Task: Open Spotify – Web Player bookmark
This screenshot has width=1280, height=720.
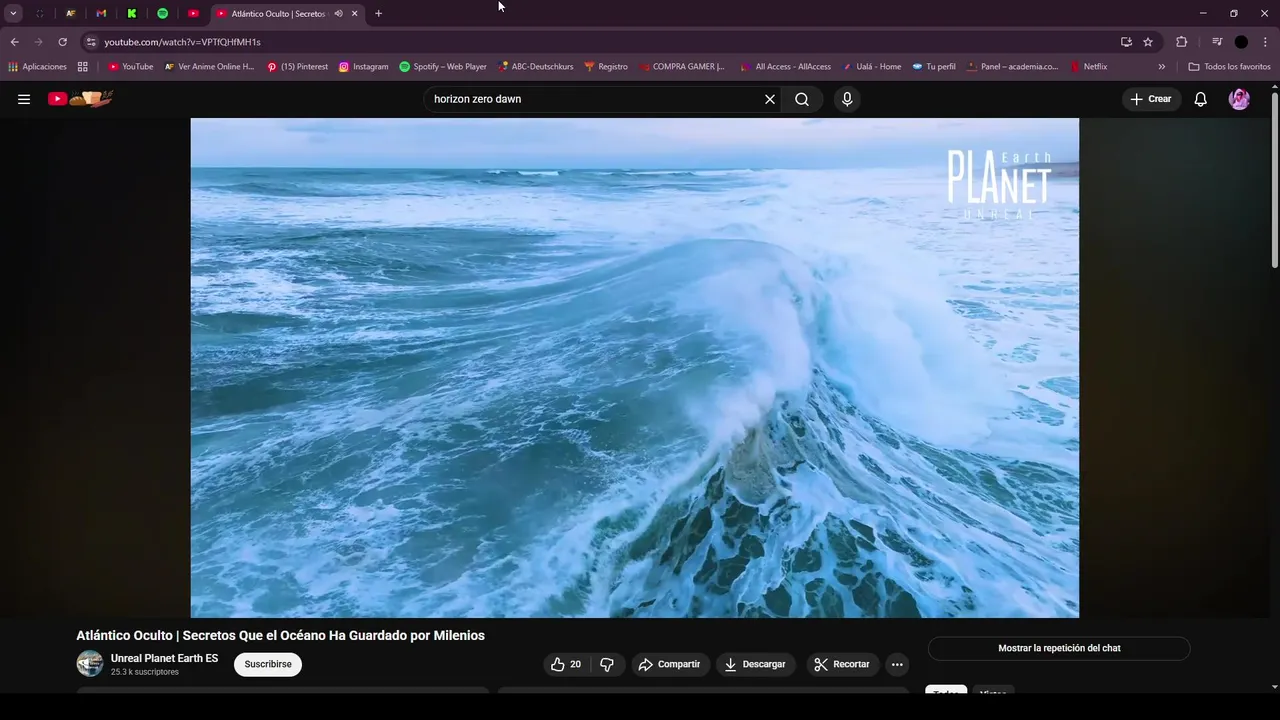Action: 443,67
